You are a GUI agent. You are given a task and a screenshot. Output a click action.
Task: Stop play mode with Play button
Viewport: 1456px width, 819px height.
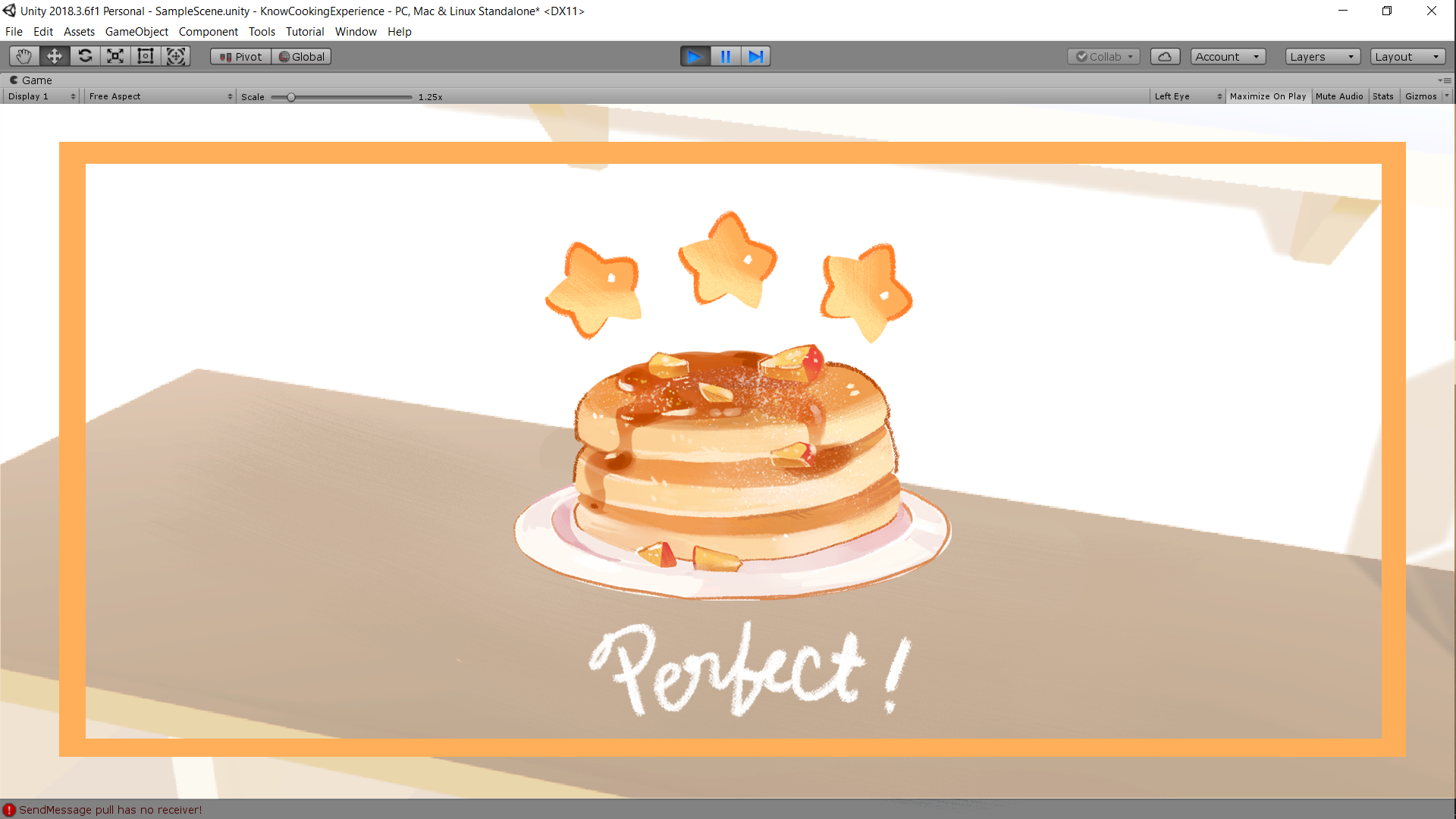695,57
